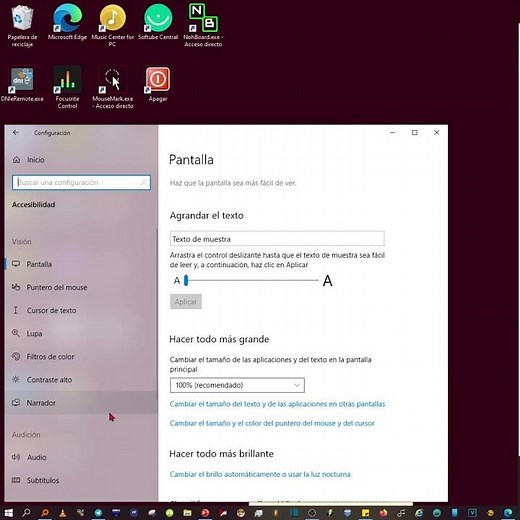Click the magnifier icon in the settings search box
The height and width of the screenshot is (520, 520).
(x=143, y=182)
